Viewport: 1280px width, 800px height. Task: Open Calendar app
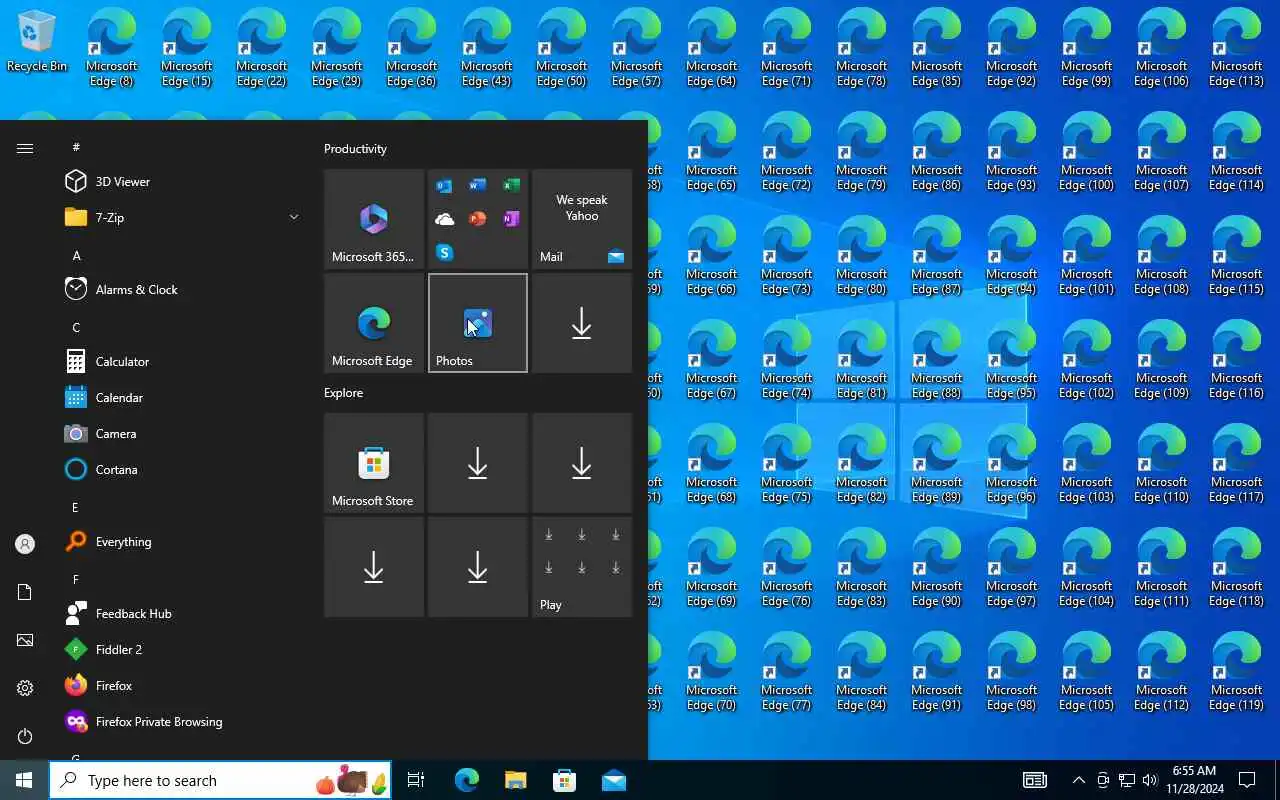(x=180, y=398)
